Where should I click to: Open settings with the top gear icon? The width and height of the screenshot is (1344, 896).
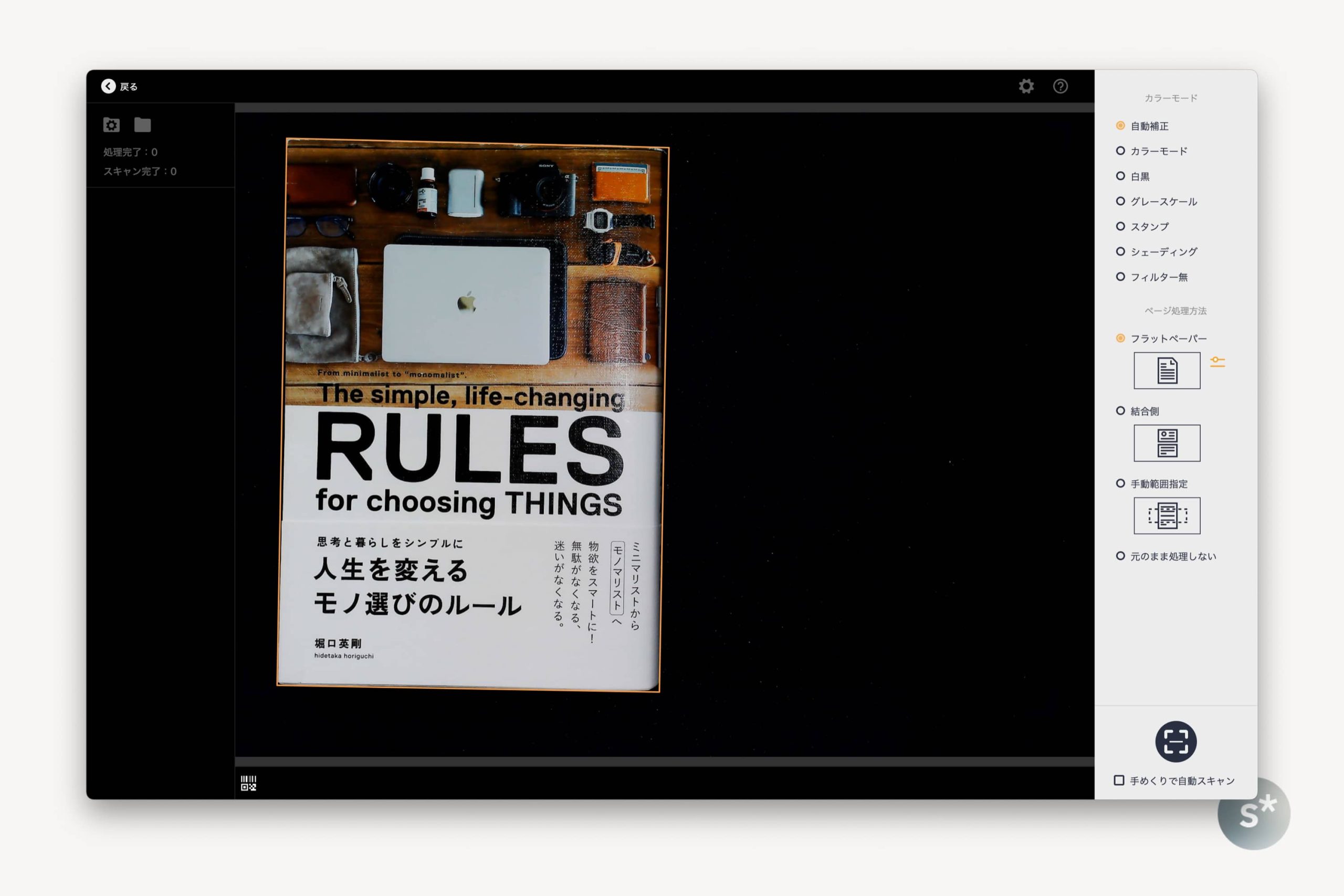coord(1026,86)
